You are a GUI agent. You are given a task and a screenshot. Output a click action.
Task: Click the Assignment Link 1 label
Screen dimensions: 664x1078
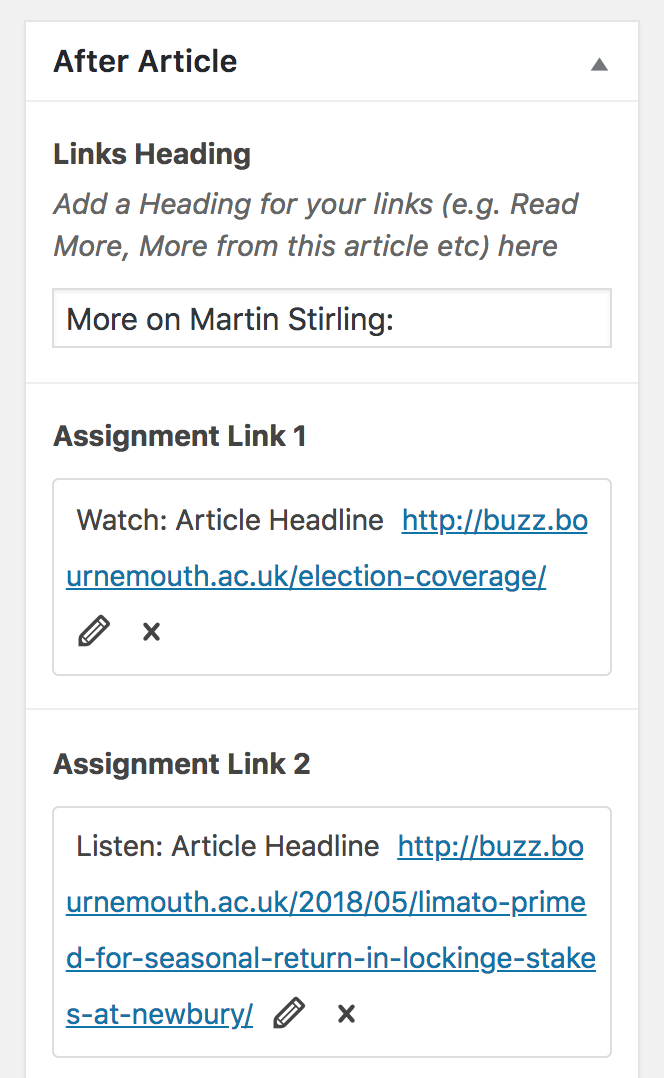coord(179,436)
